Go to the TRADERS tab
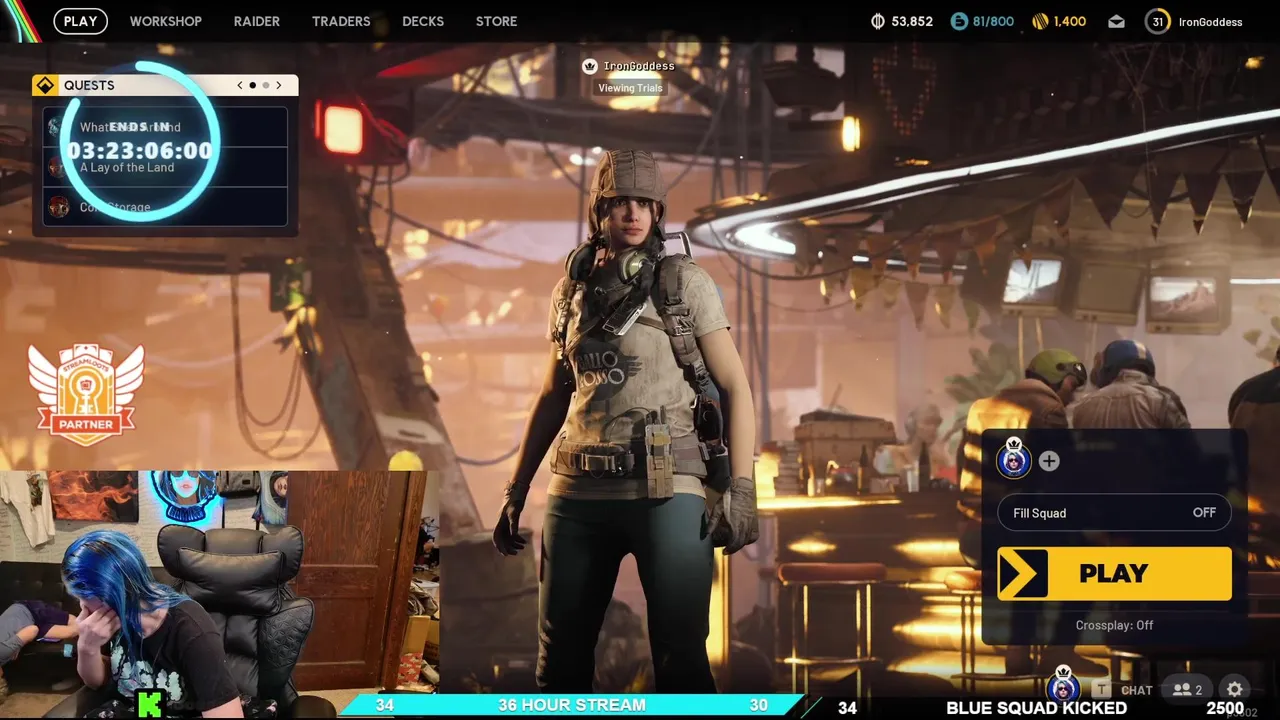The width and height of the screenshot is (1280, 720). pos(341,21)
